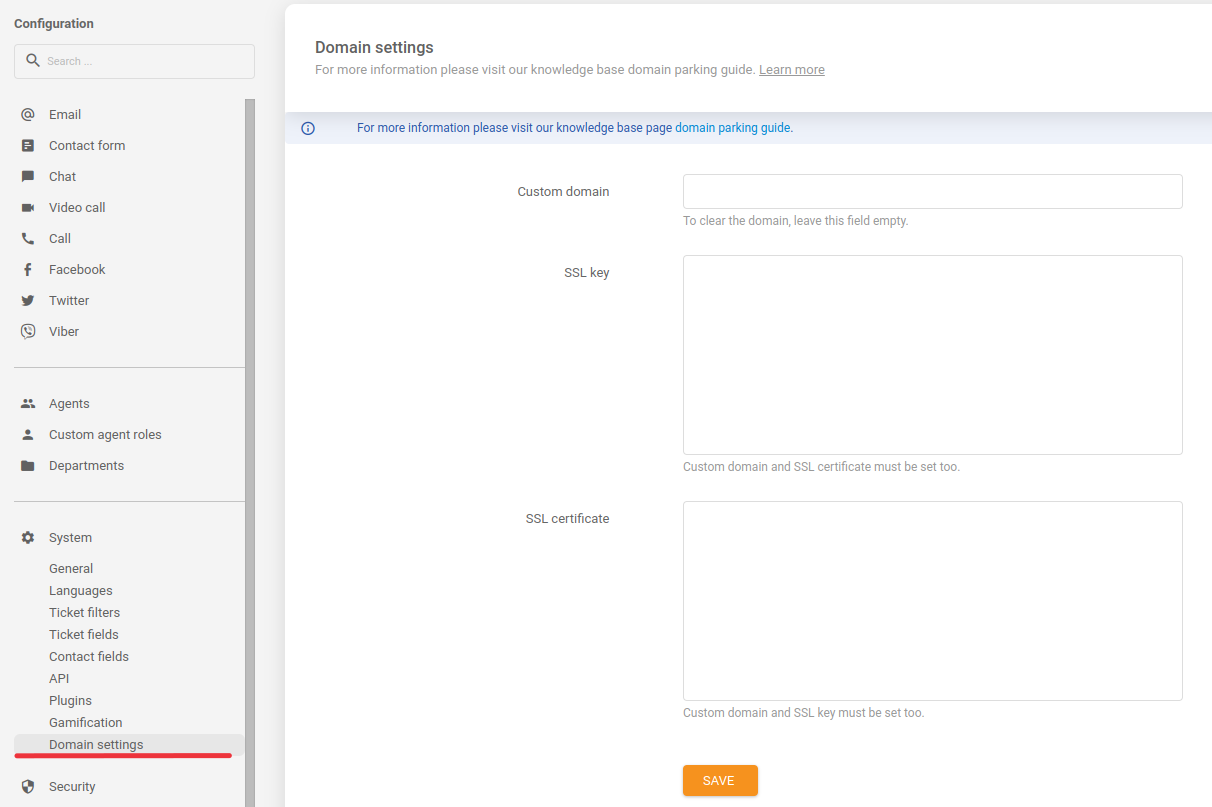The image size is (1212, 807).
Task: Click the sidebar vertical scrollbar
Action: (250, 450)
